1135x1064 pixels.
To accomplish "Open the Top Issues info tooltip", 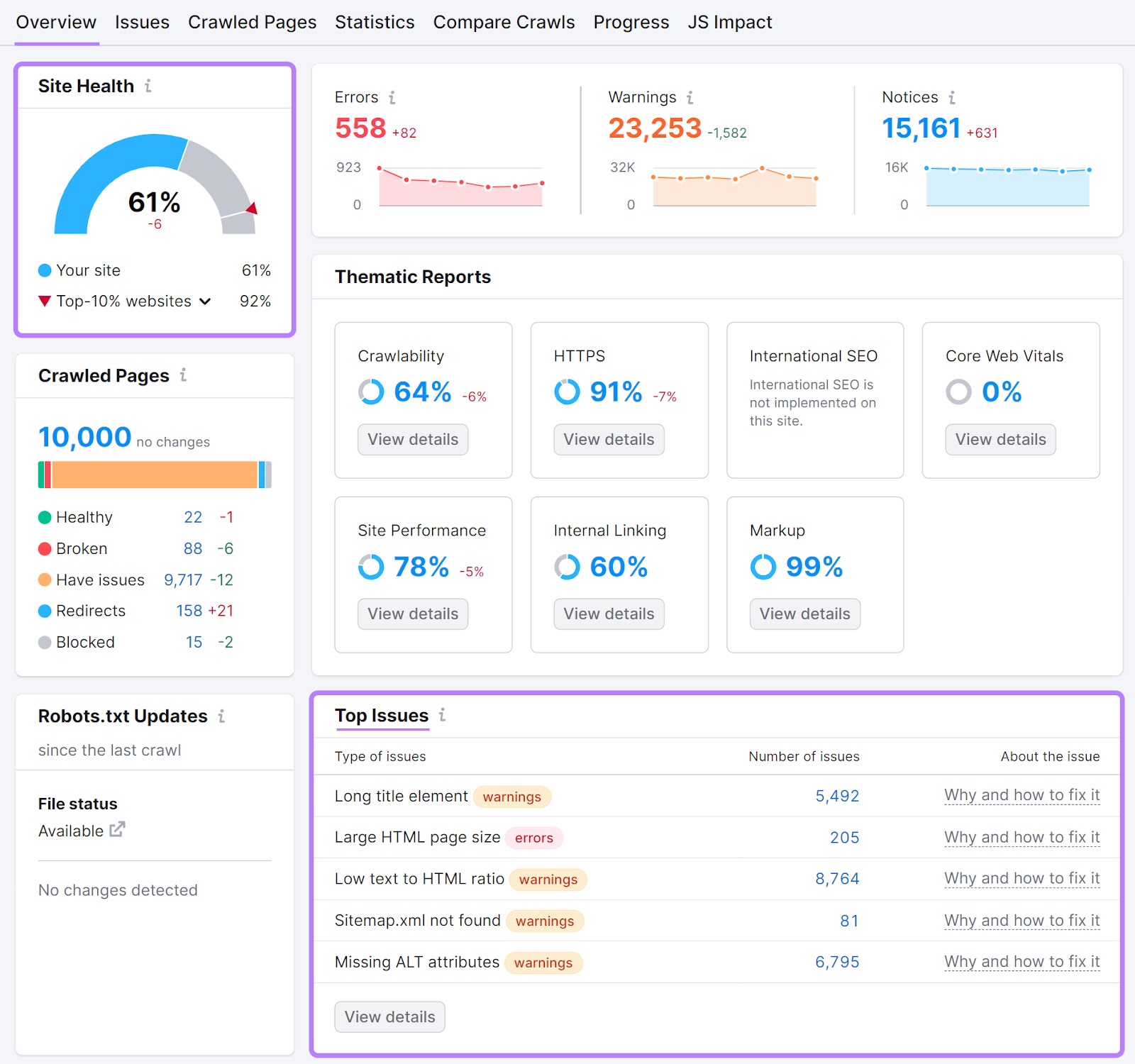I will tap(443, 716).
